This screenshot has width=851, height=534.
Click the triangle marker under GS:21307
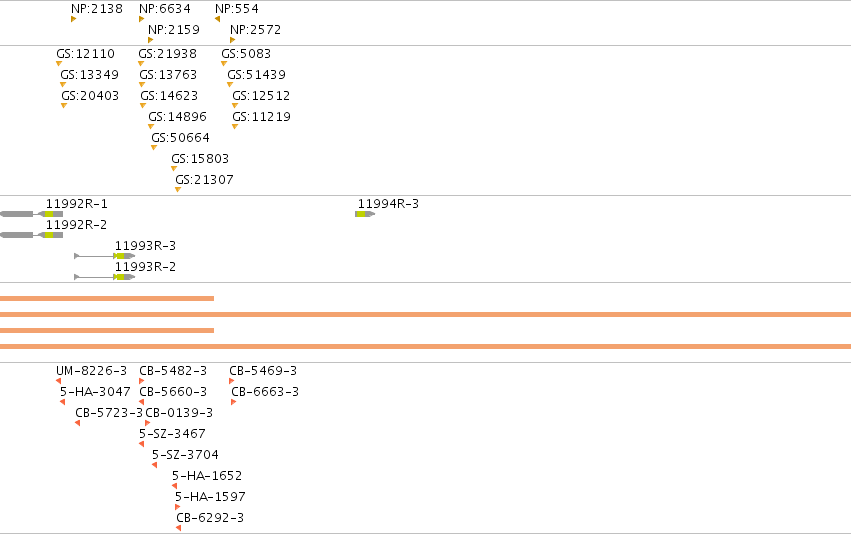(x=178, y=189)
